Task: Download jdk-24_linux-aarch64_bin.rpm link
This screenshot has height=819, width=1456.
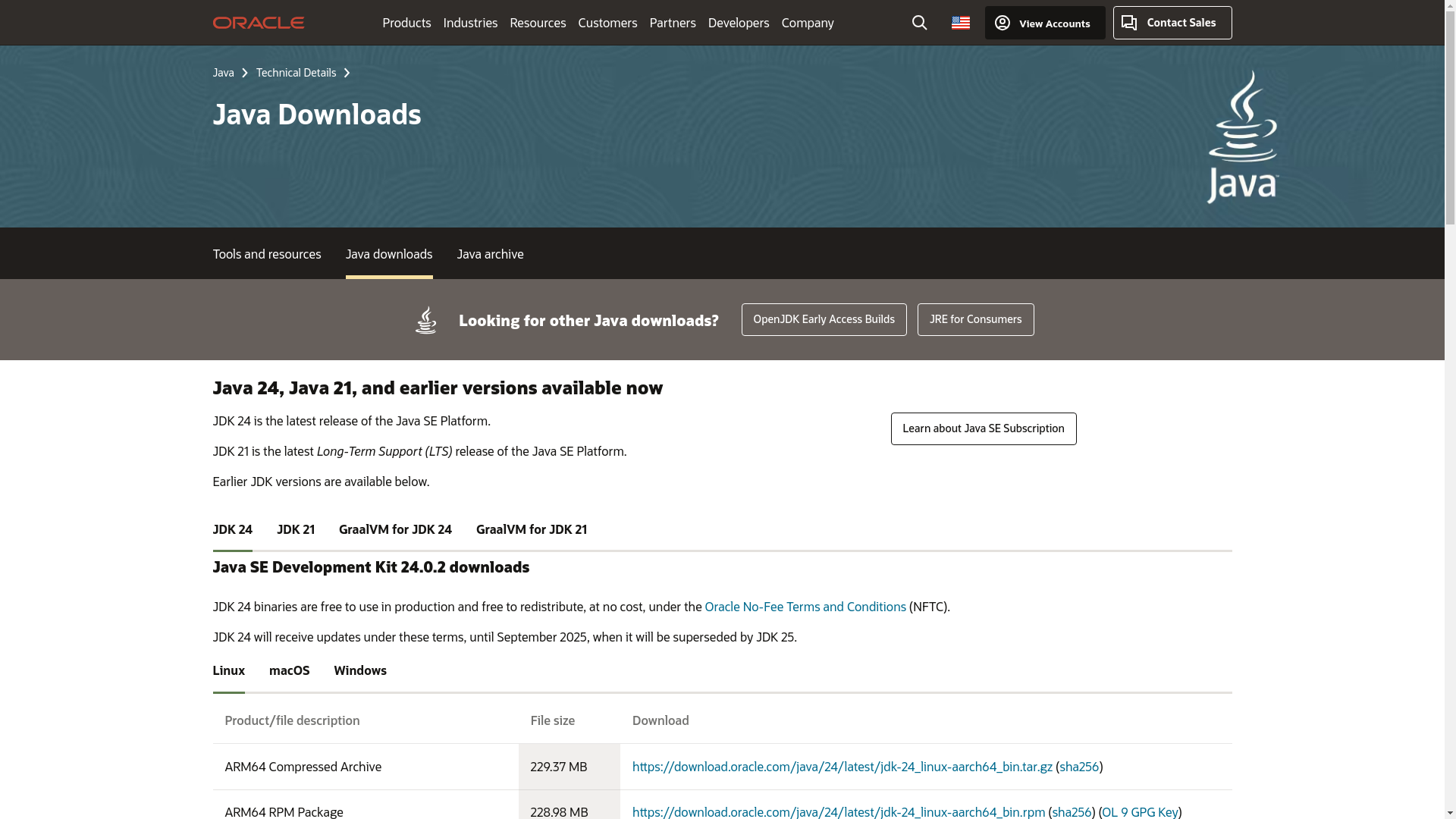Action: [x=838, y=811]
